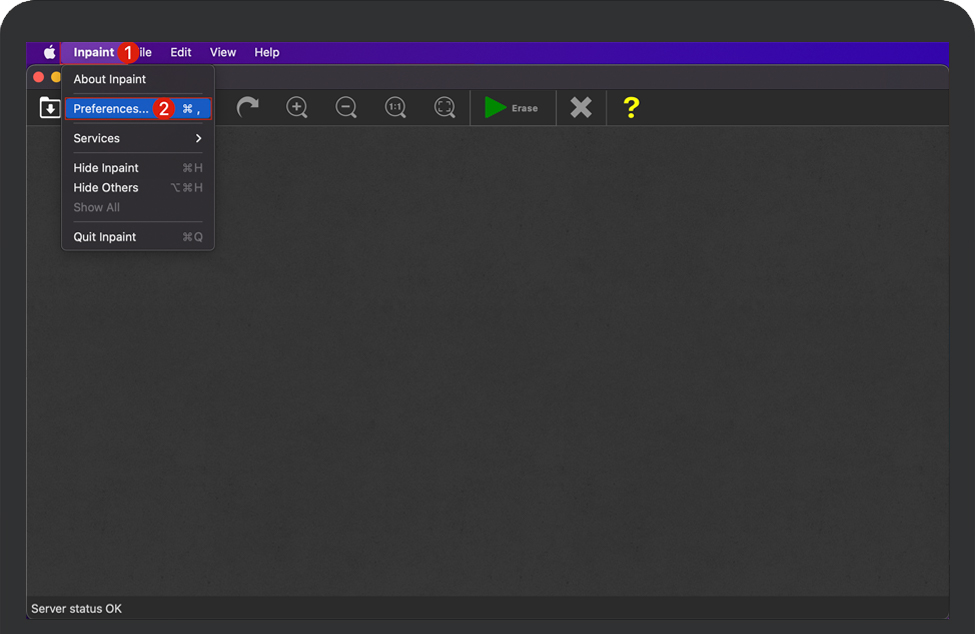Set zoom to 1:1 actual size

click(x=395, y=108)
